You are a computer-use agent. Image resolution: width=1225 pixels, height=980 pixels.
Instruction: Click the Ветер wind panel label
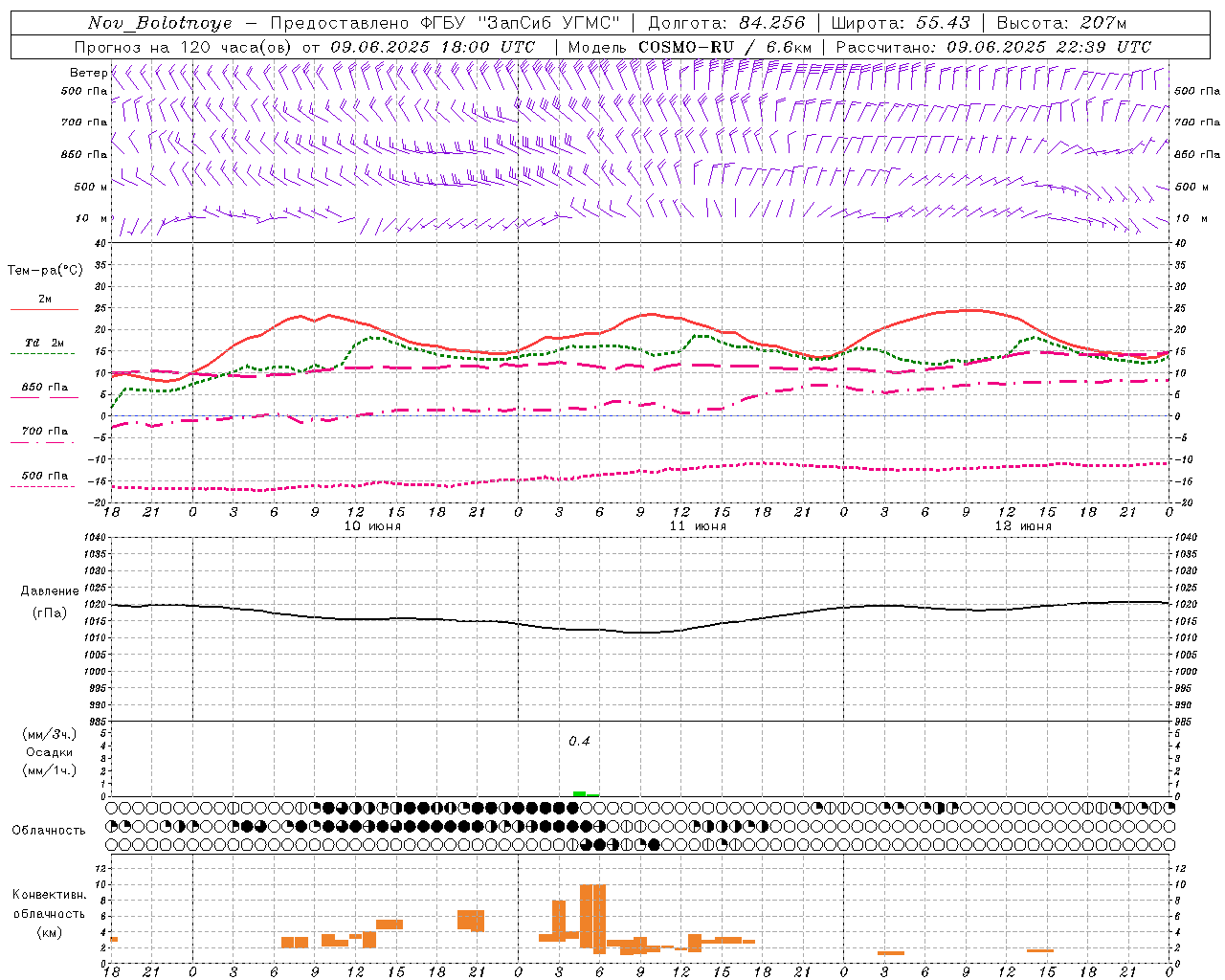pyautogui.click(x=88, y=73)
